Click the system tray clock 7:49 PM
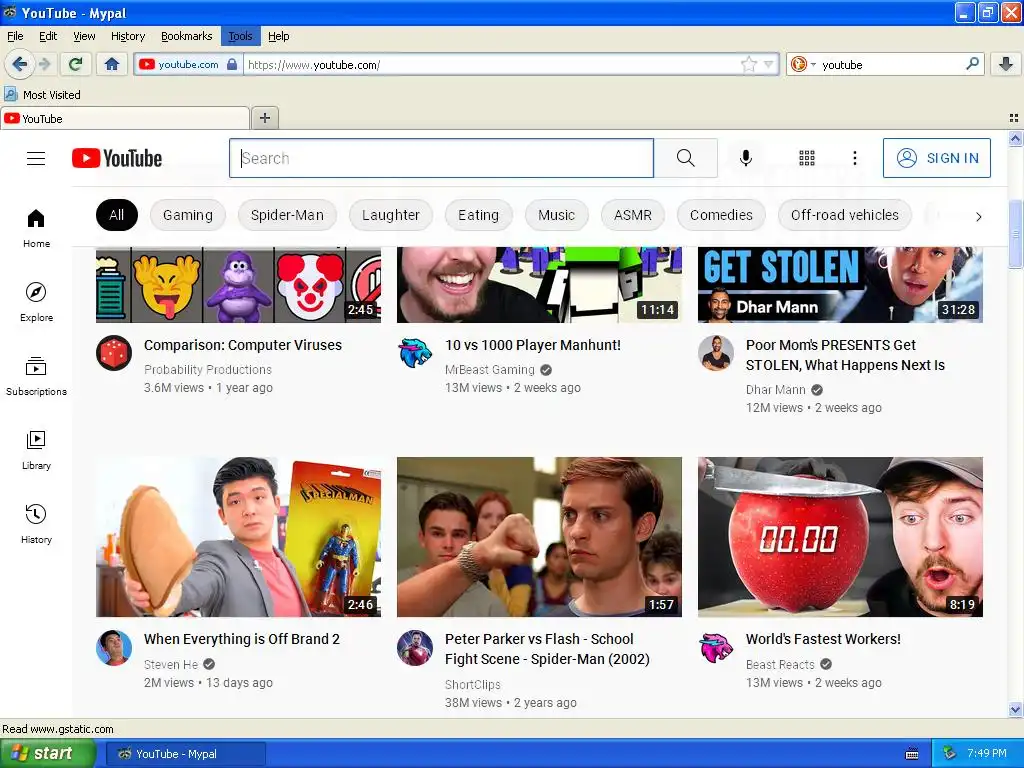This screenshot has height=768, width=1024. click(986, 753)
